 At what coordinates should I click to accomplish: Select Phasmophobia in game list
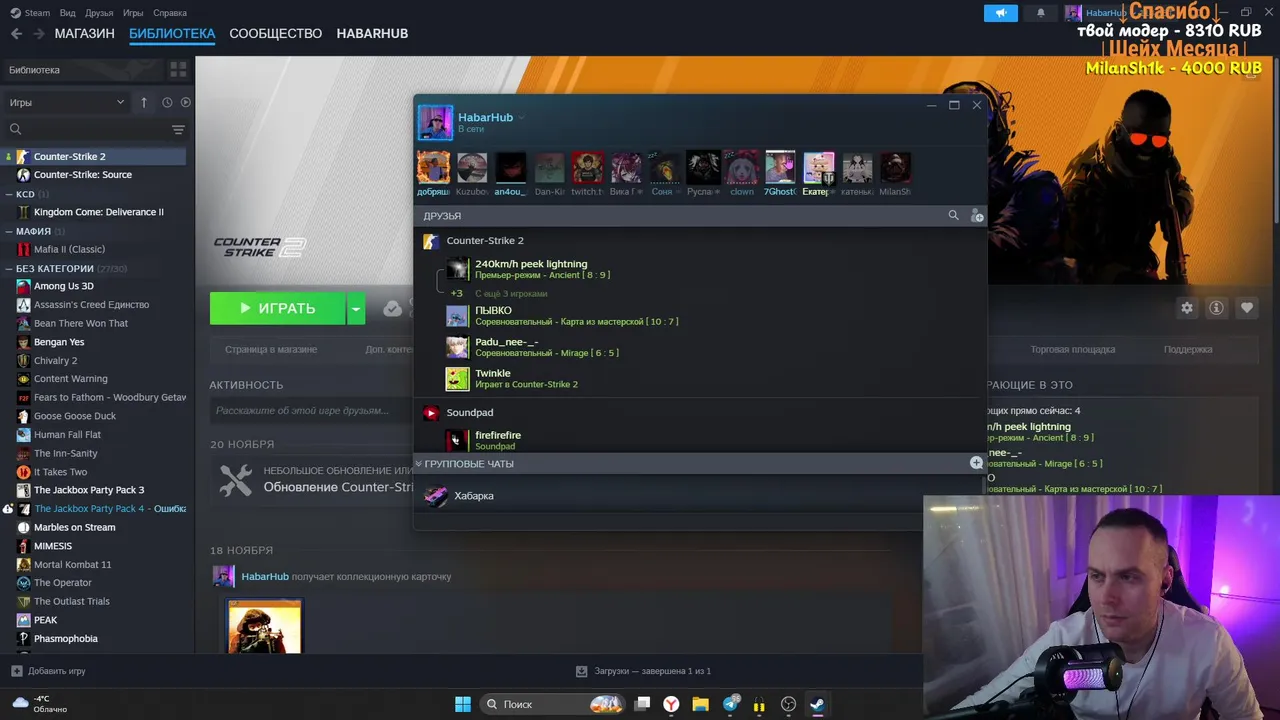pos(65,638)
